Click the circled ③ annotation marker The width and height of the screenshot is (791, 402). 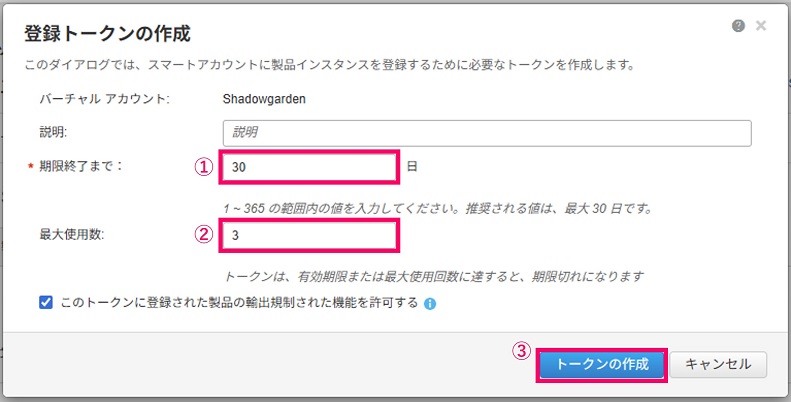point(522,351)
